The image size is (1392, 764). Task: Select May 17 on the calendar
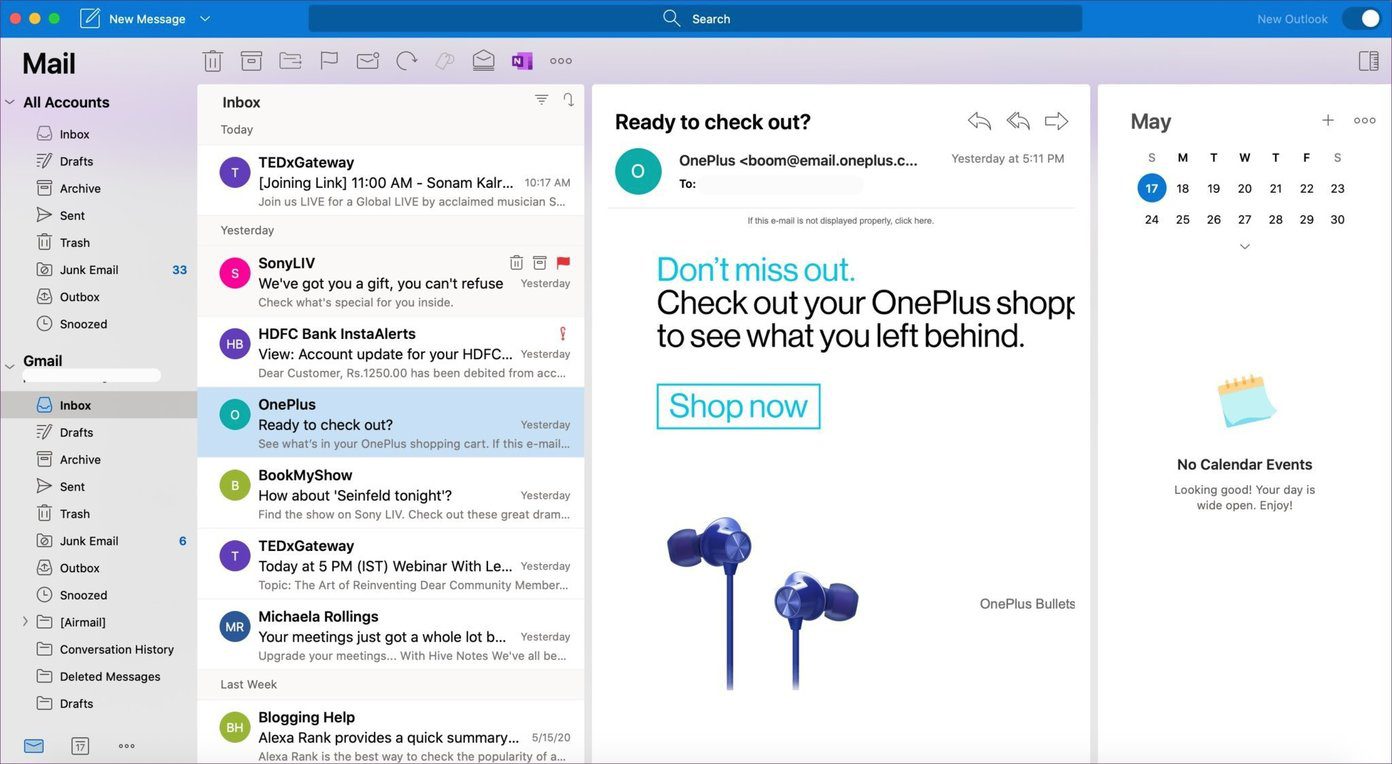click(1152, 188)
